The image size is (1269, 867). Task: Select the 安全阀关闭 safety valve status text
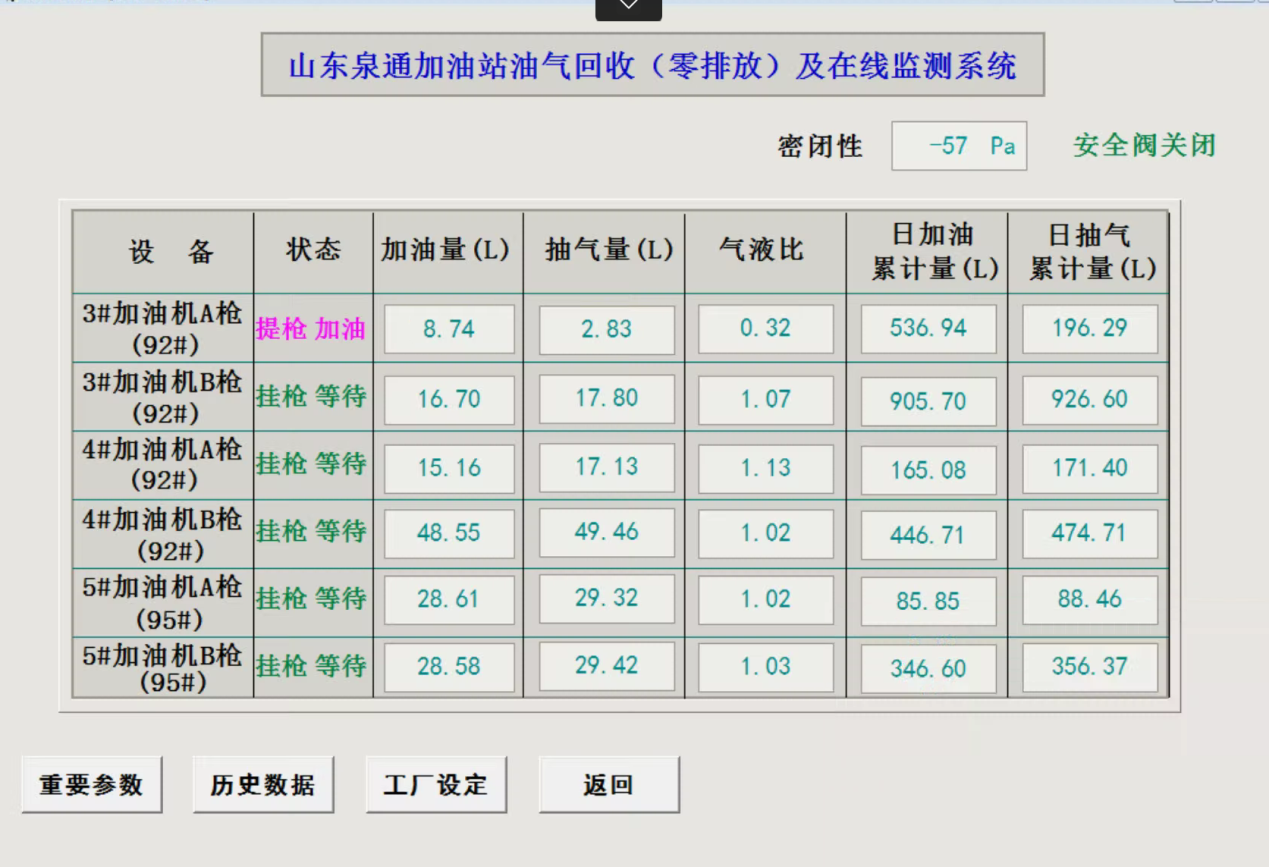pyautogui.click(x=1142, y=146)
